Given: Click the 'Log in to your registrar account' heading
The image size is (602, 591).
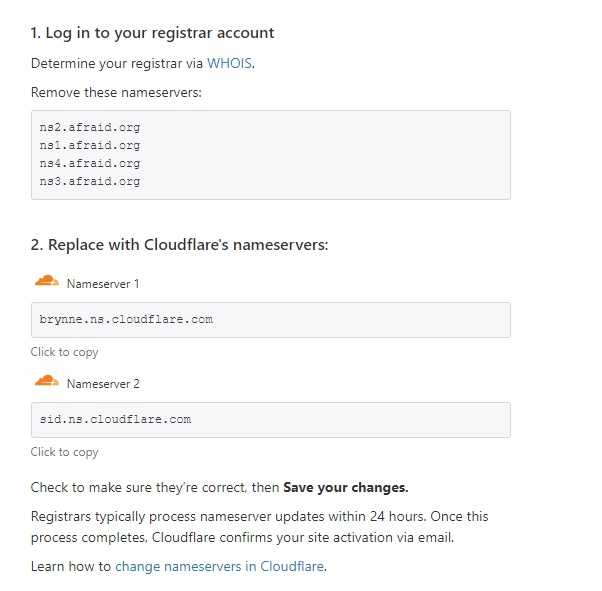Looking at the screenshot, I should tap(152, 33).
